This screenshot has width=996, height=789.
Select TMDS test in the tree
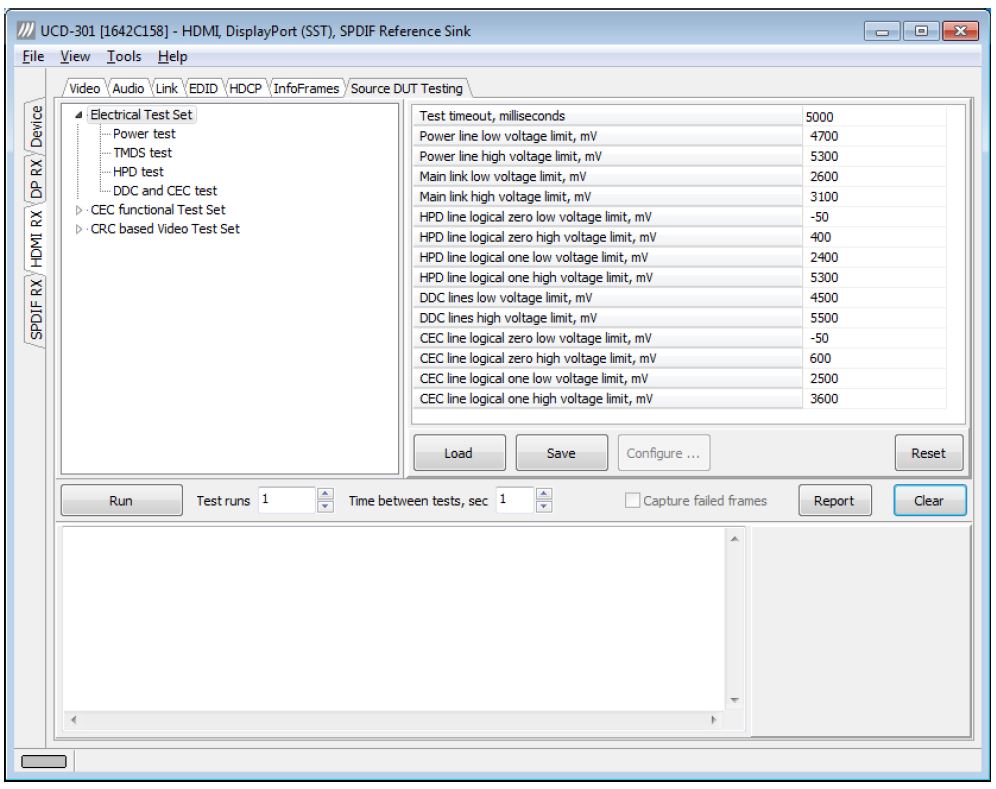142,152
